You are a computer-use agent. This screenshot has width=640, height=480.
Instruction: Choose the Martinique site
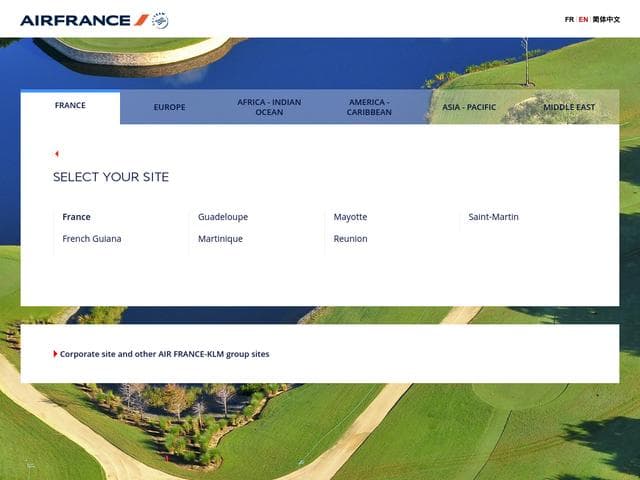point(220,239)
